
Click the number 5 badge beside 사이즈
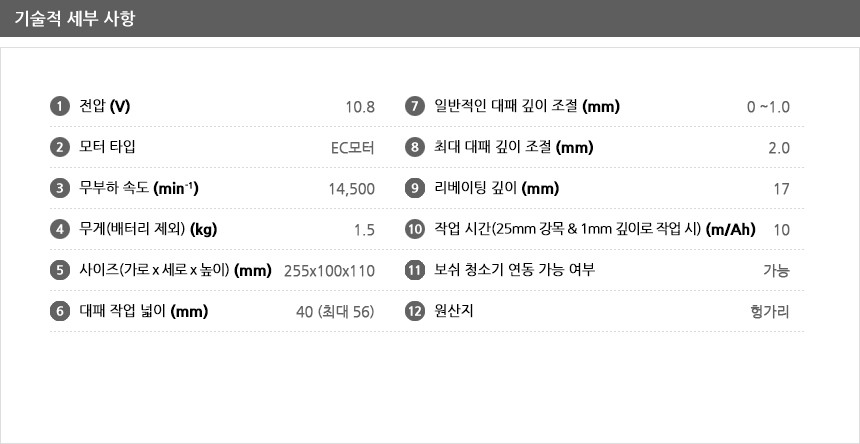click(x=59, y=270)
